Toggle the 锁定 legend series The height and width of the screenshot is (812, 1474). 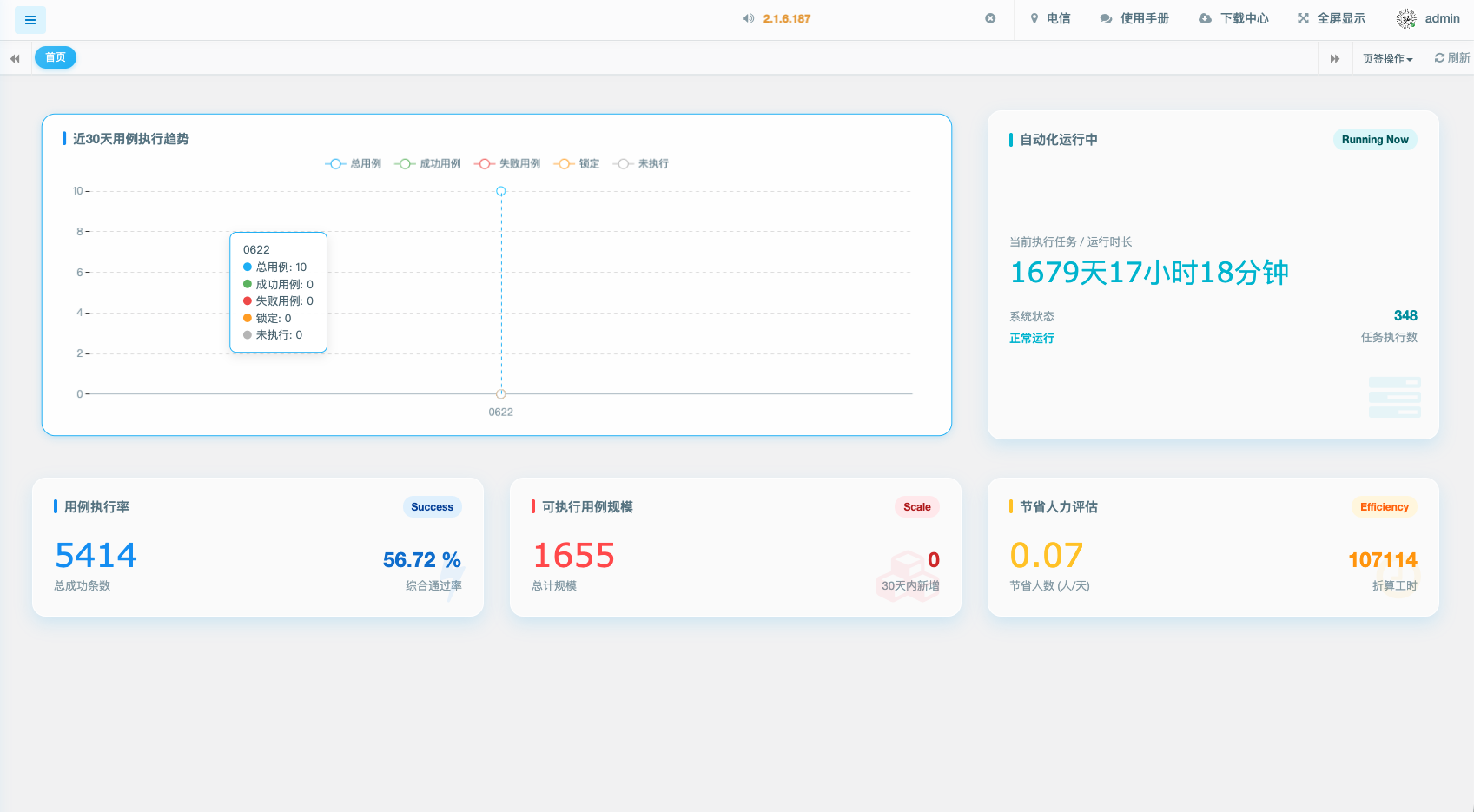pyautogui.click(x=577, y=163)
